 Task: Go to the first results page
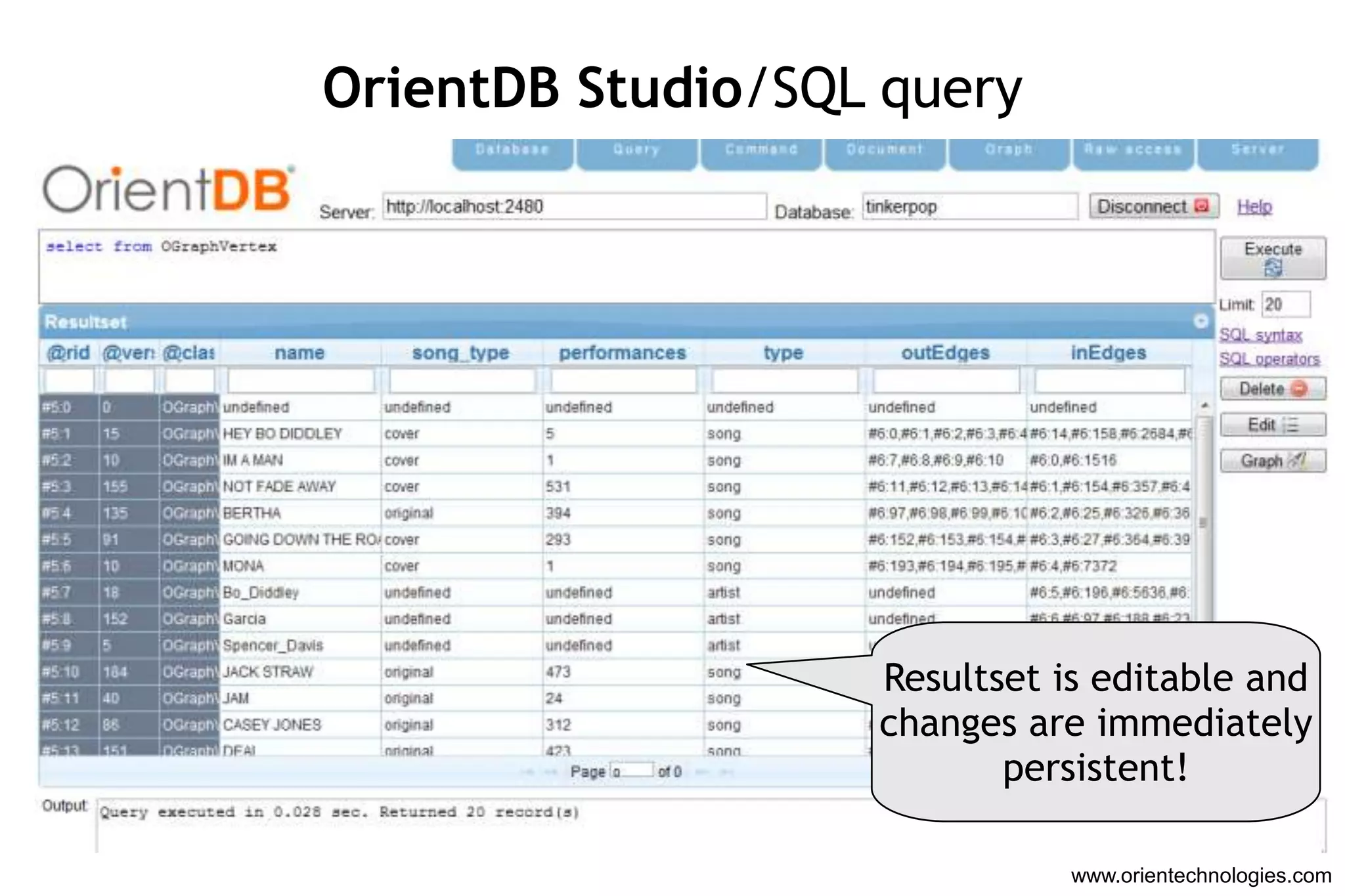click(x=527, y=772)
